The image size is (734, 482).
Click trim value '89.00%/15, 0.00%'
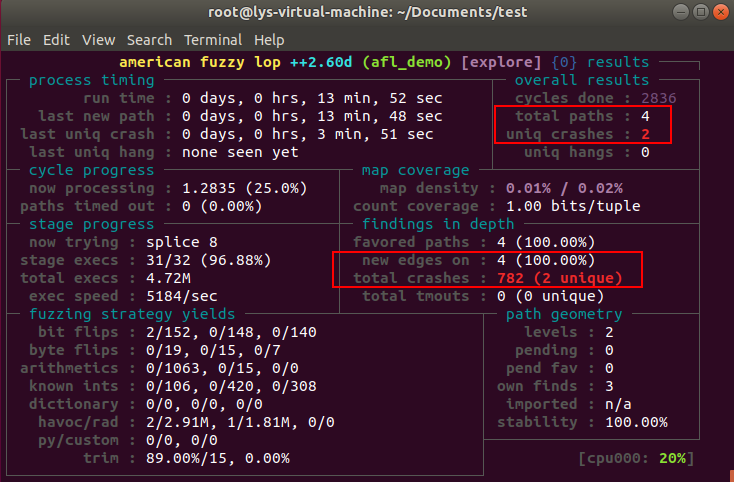coord(218,458)
